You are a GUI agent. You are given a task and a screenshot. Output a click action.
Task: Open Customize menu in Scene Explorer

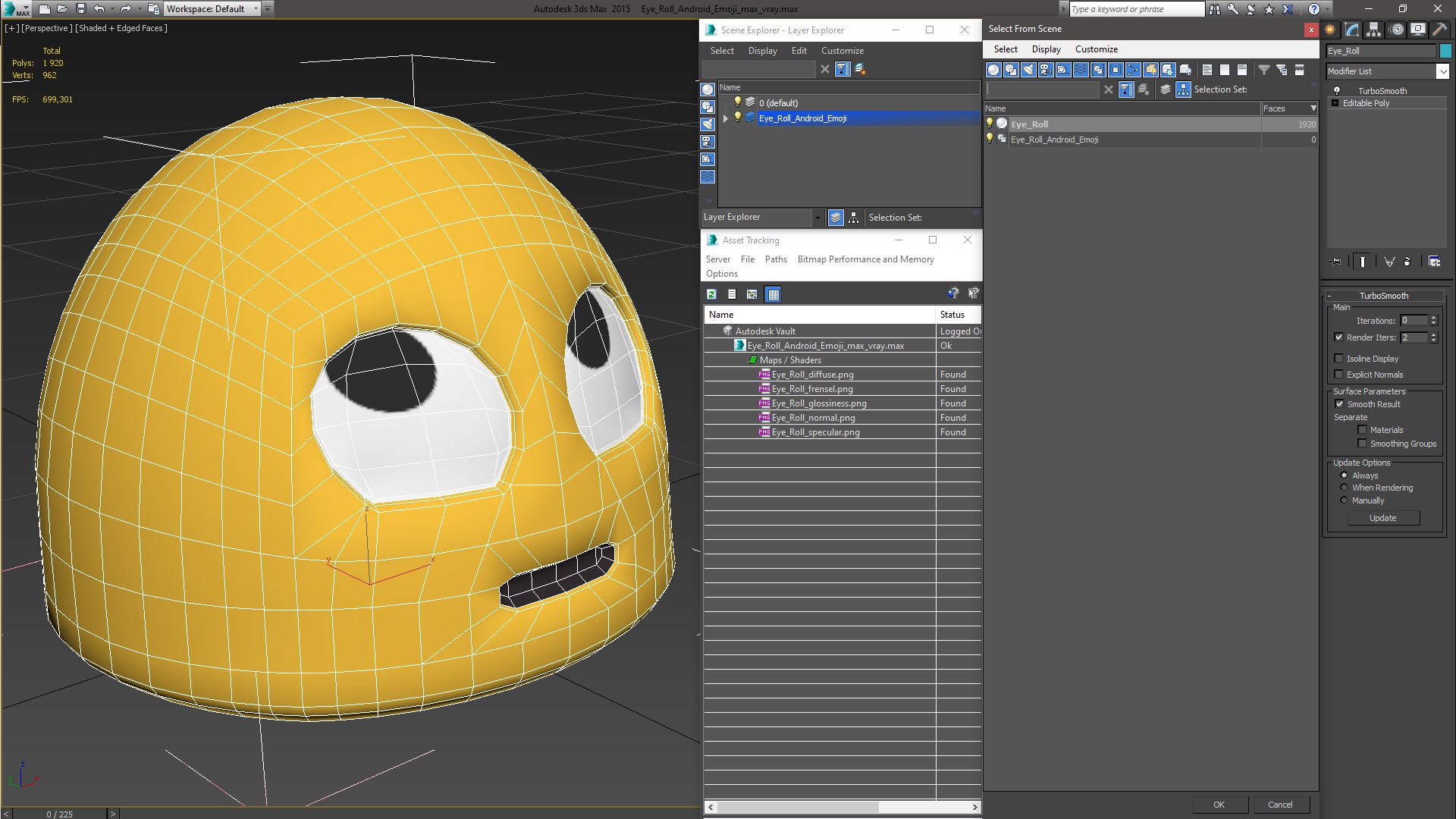pyautogui.click(x=842, y=51)
